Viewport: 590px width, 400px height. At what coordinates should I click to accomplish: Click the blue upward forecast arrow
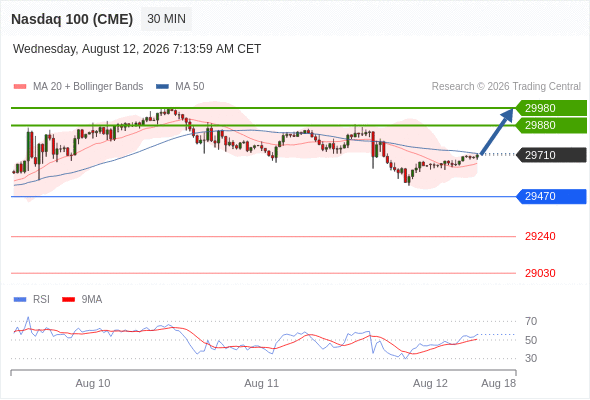point(497,131)
